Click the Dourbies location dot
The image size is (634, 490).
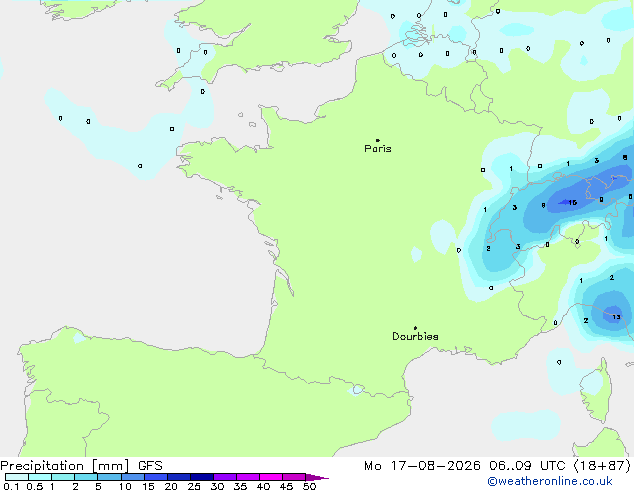(415, 328)
